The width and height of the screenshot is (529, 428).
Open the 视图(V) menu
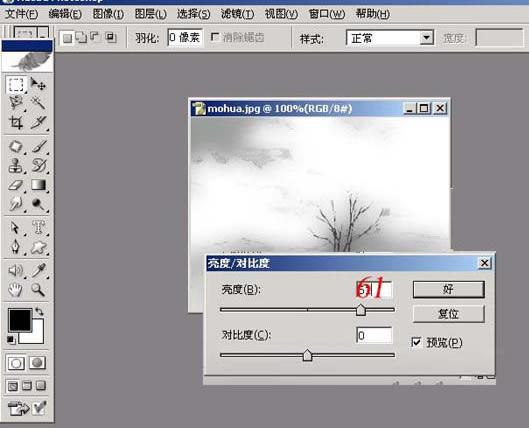tap(281, 14)
